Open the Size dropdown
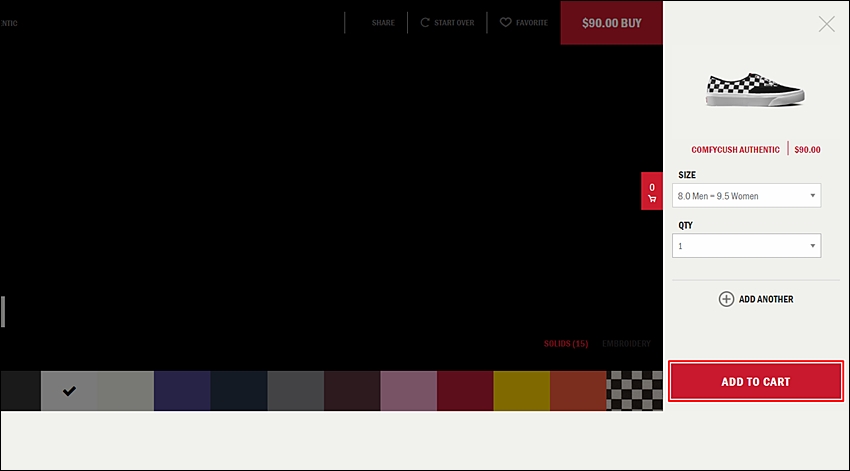 (x=746, y=196)
